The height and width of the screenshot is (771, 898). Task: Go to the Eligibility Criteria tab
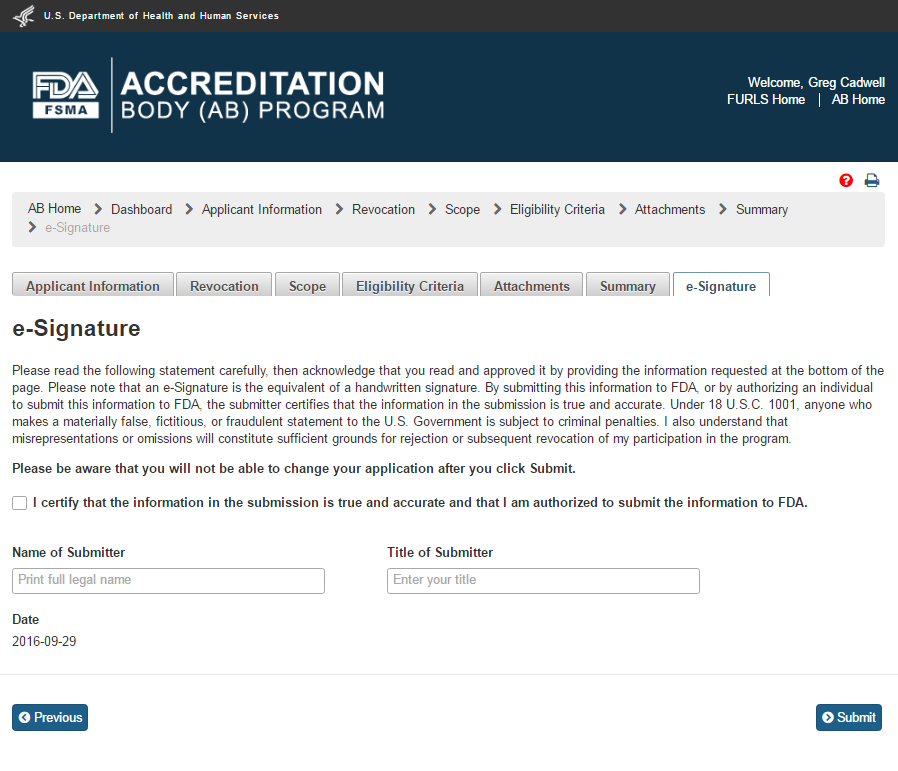[410, 286]
